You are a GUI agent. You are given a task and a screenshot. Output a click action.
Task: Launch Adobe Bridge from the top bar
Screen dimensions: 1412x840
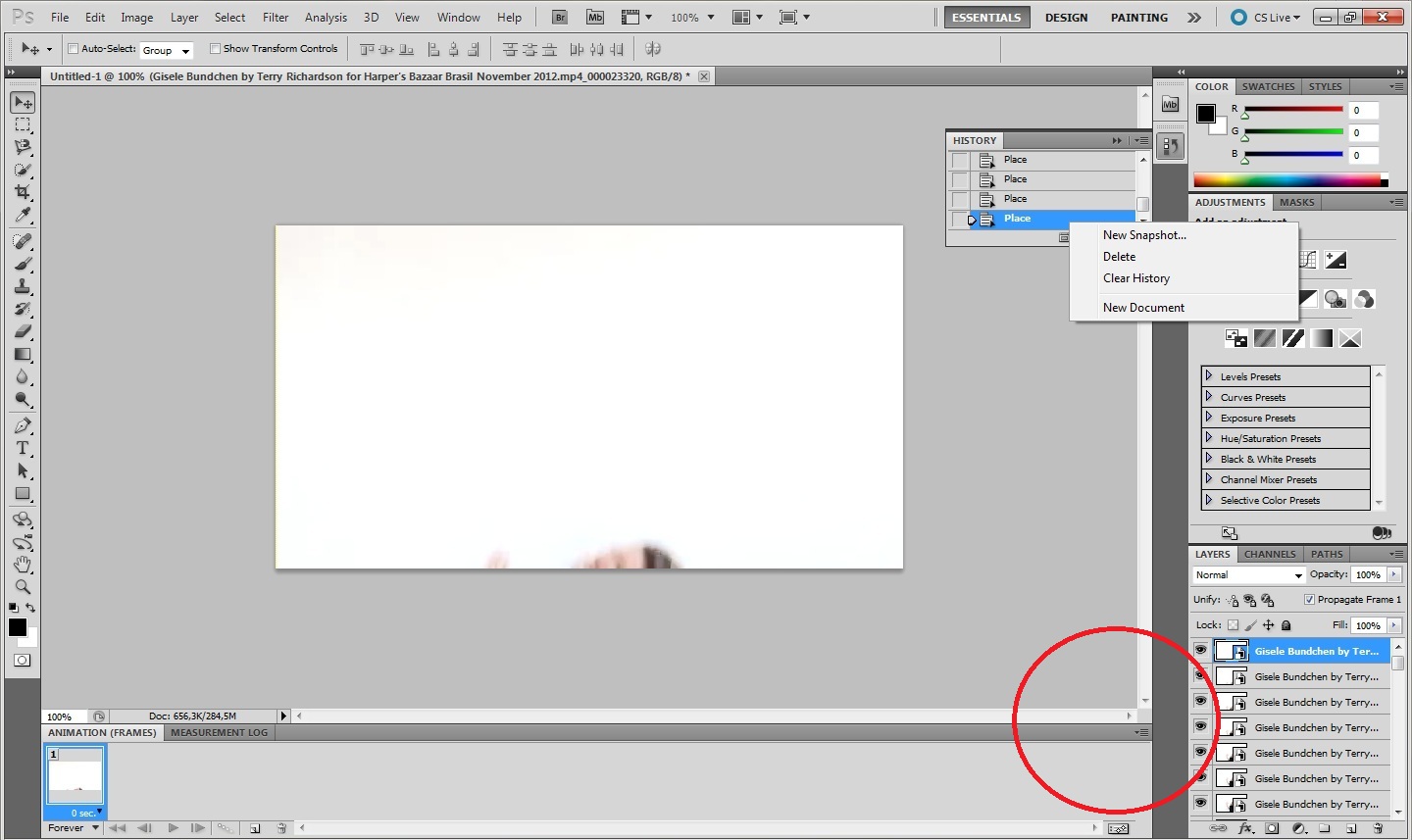(559, 18)
